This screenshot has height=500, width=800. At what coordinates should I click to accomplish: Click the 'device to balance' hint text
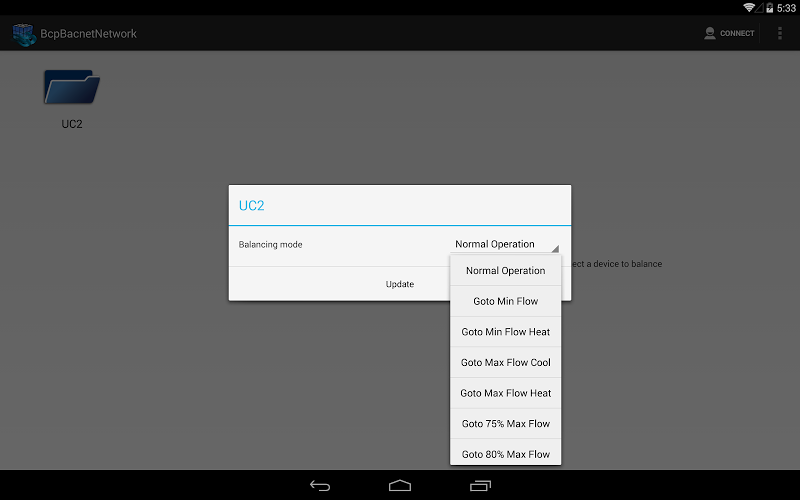[x=617, y=264]
